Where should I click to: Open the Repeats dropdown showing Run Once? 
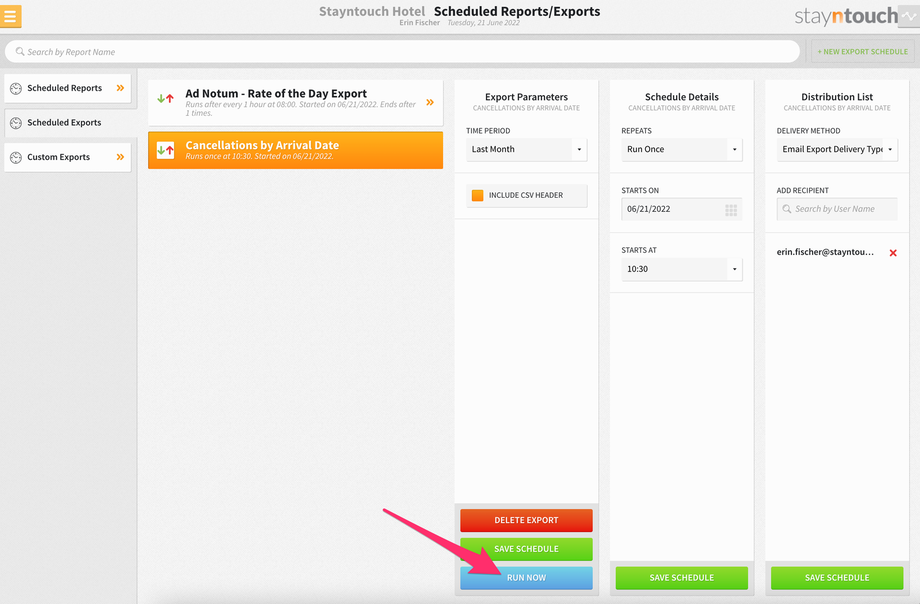coord(682,150)
